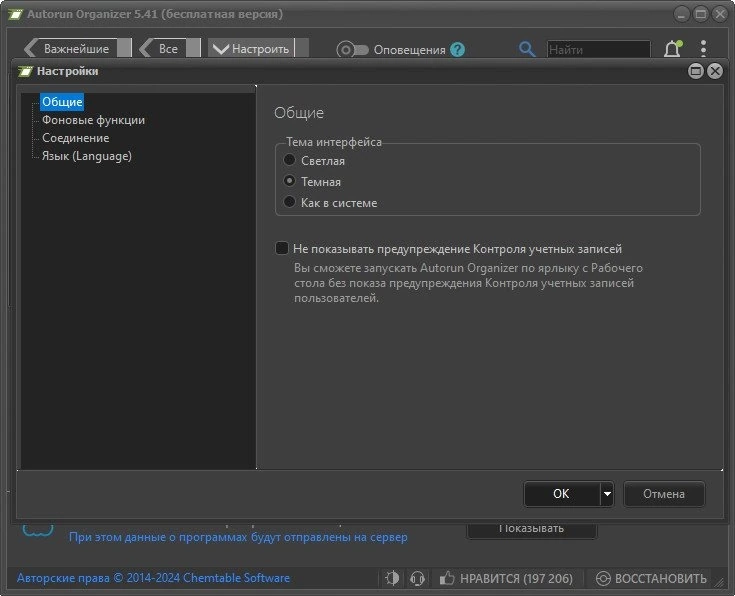The height and width of the screenshot is (596, 735).
Task: Select the Темная theme radio button
Action: point(289,181)
